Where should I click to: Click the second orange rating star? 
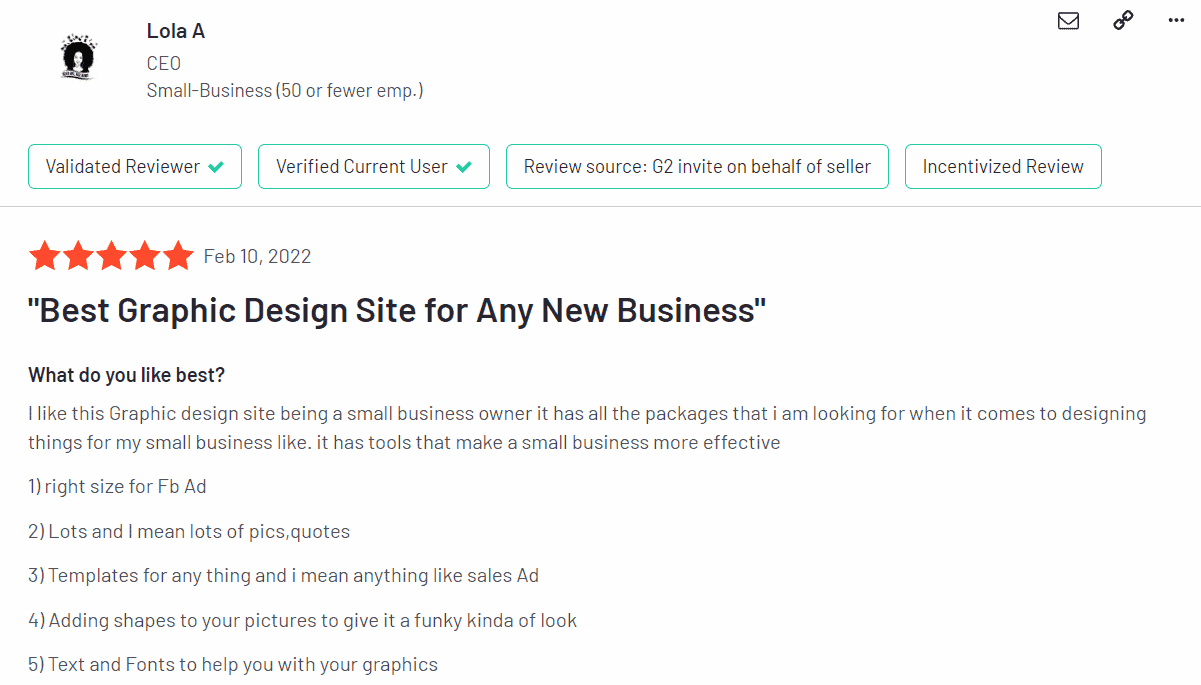point(78,256)
